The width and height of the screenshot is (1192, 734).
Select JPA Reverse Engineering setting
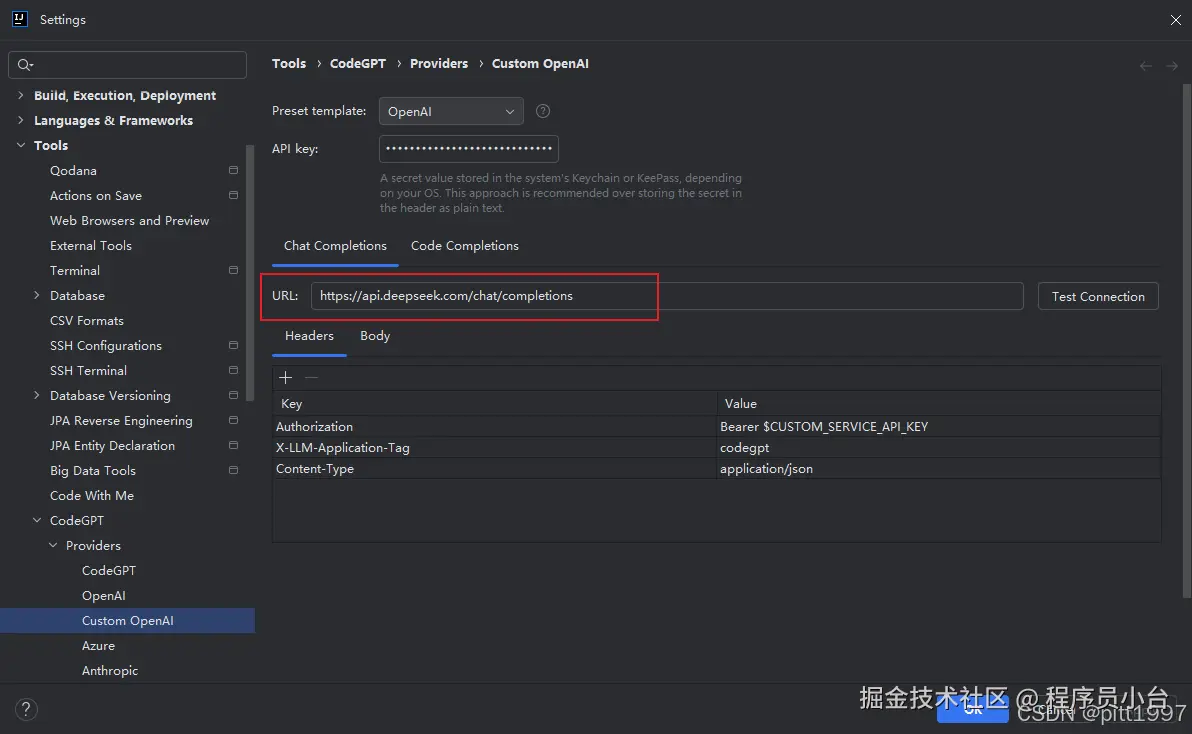(x=121, y=420)
